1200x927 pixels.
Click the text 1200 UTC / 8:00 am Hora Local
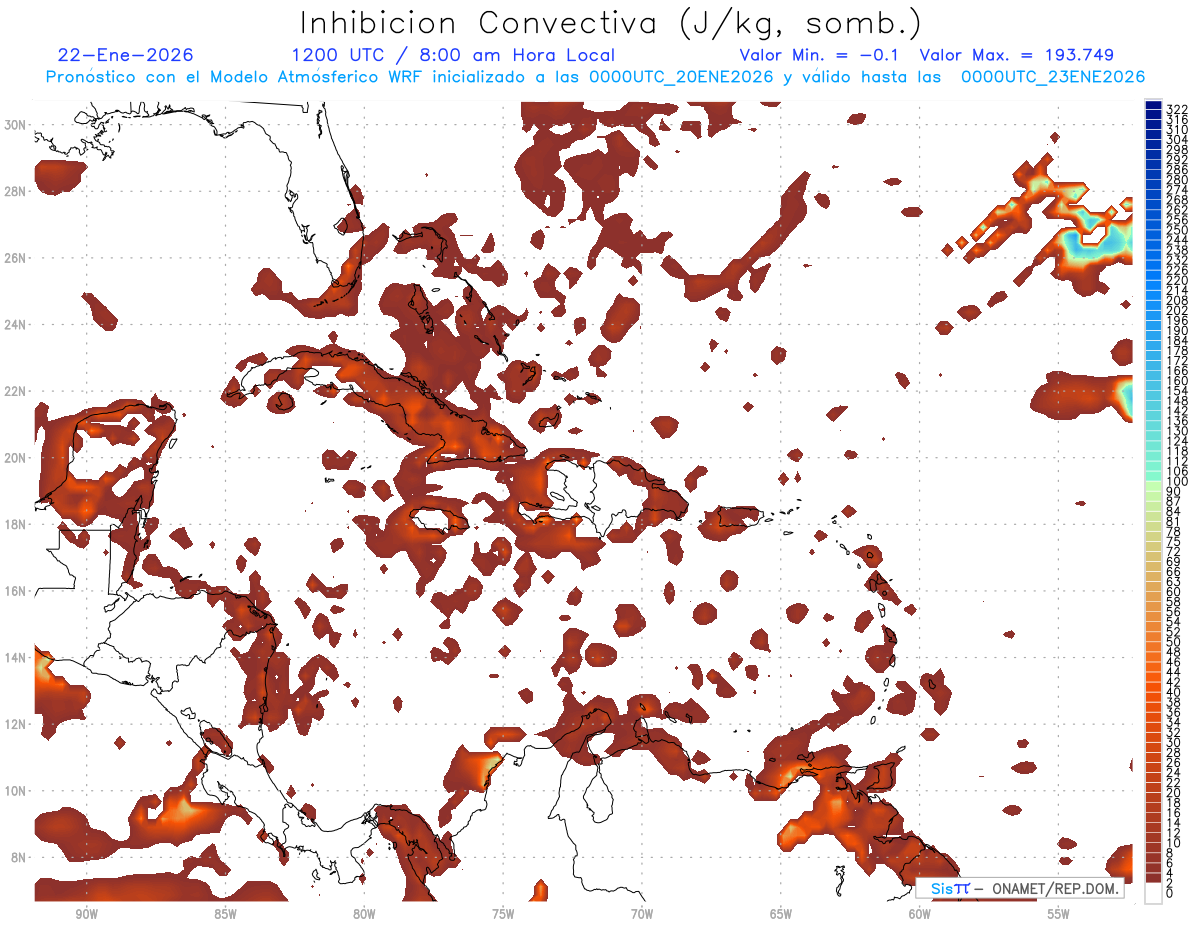click(x=453, y=55)
